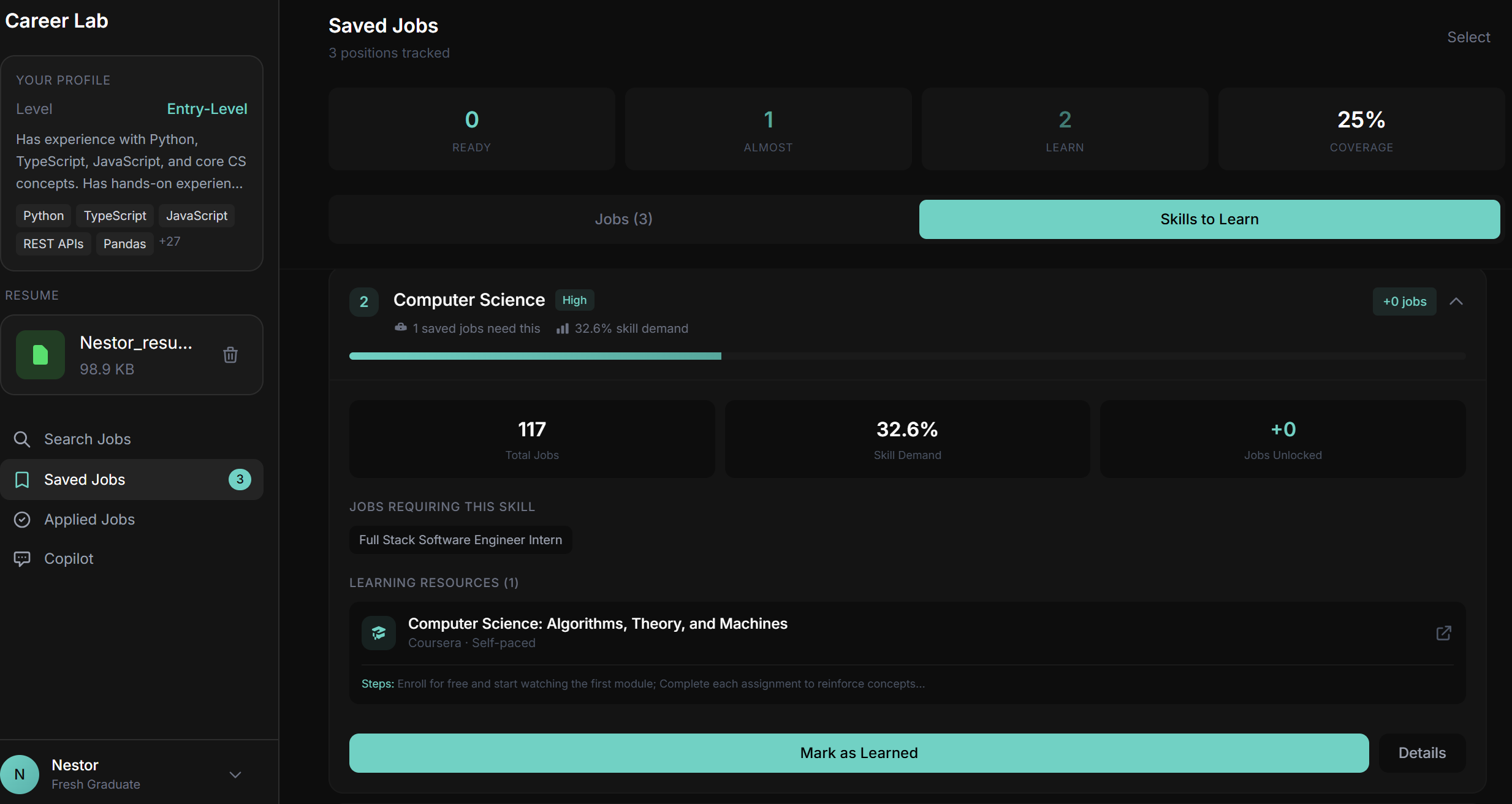Show the +27 more profile skills

pos(170,241)
